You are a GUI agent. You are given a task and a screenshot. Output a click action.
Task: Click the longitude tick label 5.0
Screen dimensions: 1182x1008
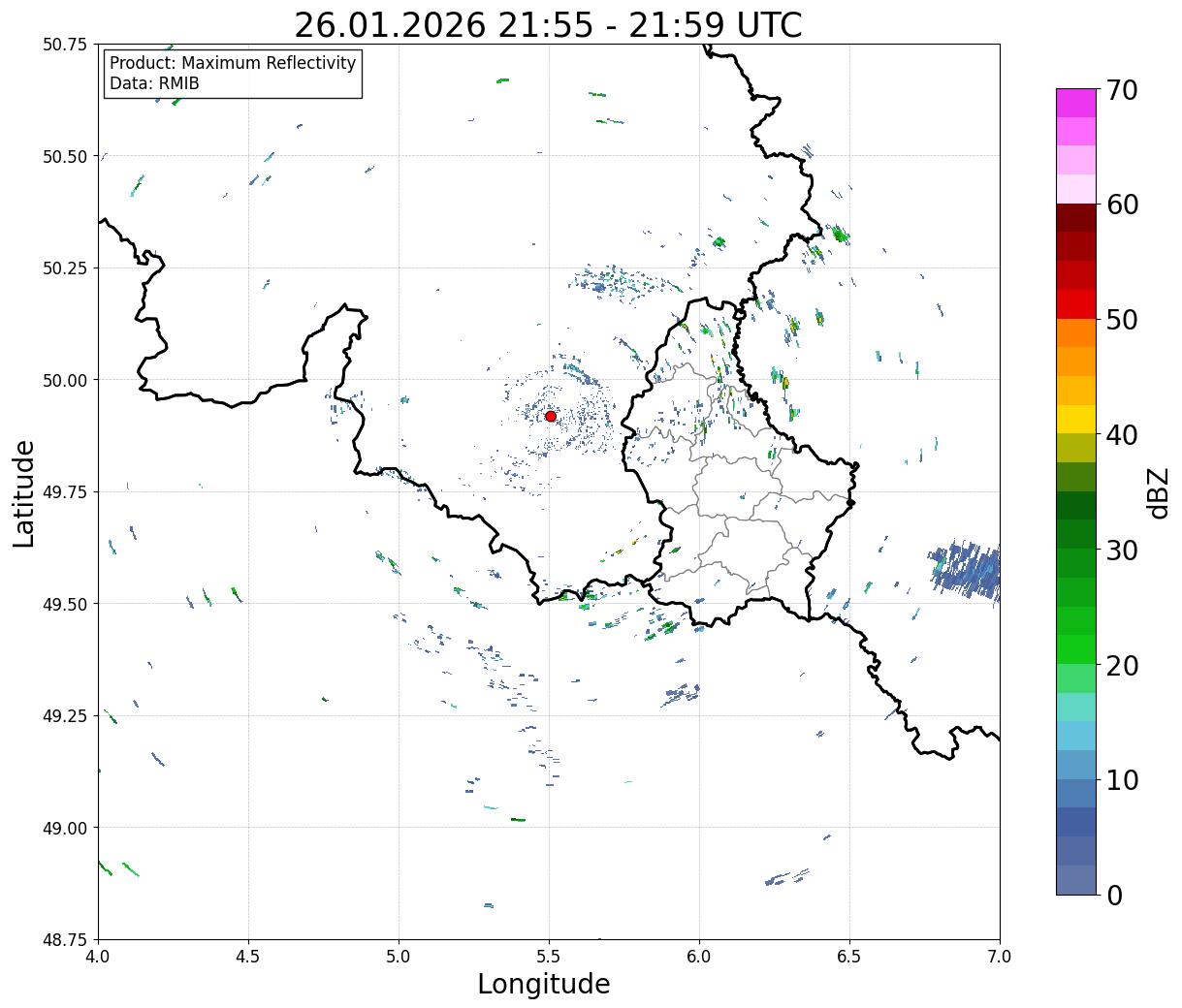399,956
